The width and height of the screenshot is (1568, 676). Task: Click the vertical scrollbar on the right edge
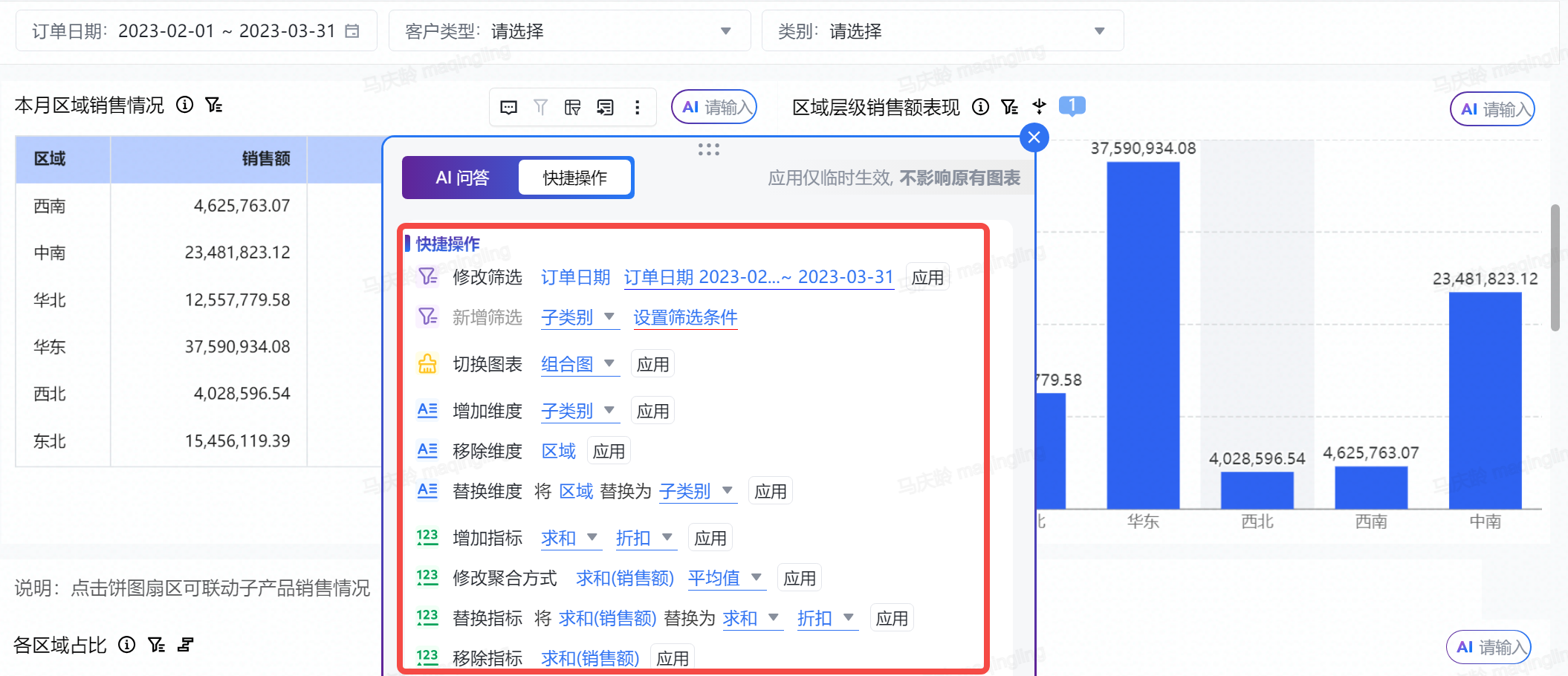pyautogui.click(x=1555, y=267)
